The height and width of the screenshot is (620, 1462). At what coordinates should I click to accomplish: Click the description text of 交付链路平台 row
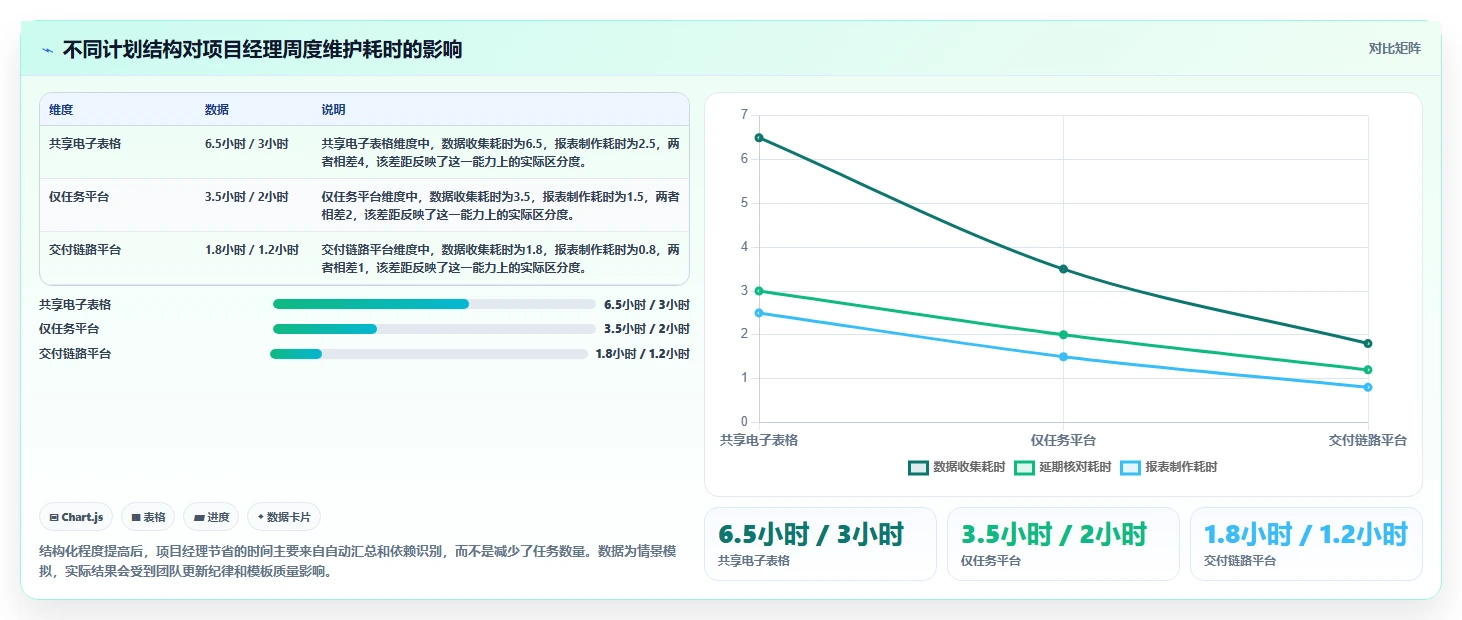click(x=500, y=259)
